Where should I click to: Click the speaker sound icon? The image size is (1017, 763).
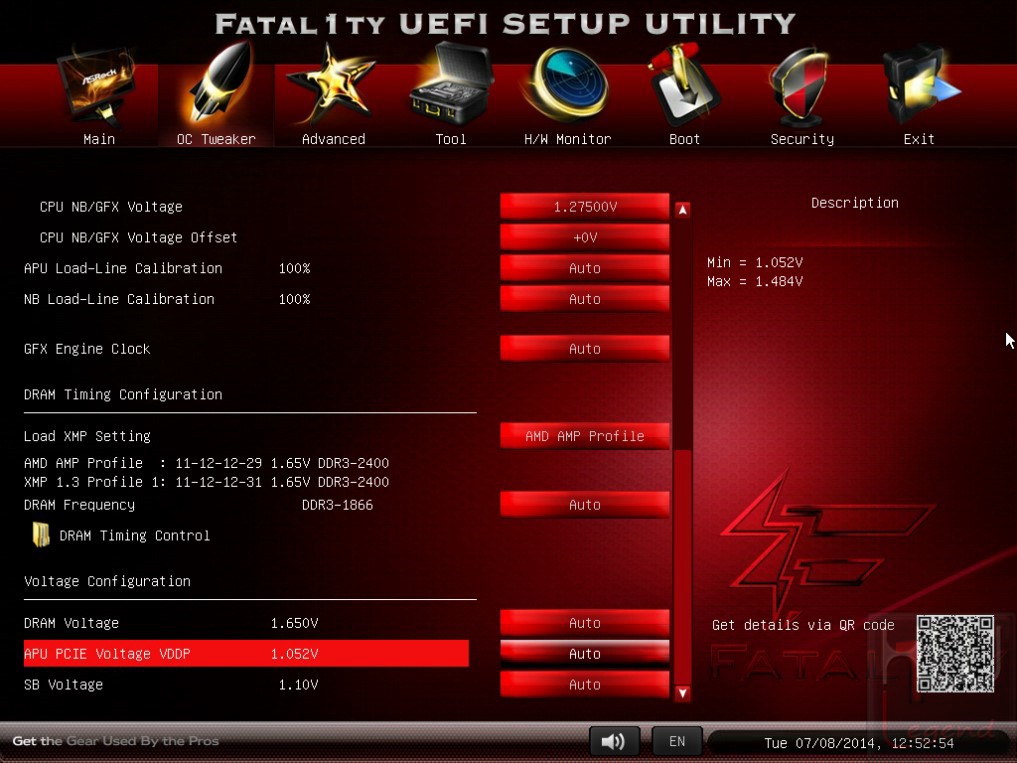tap(614, 741)
